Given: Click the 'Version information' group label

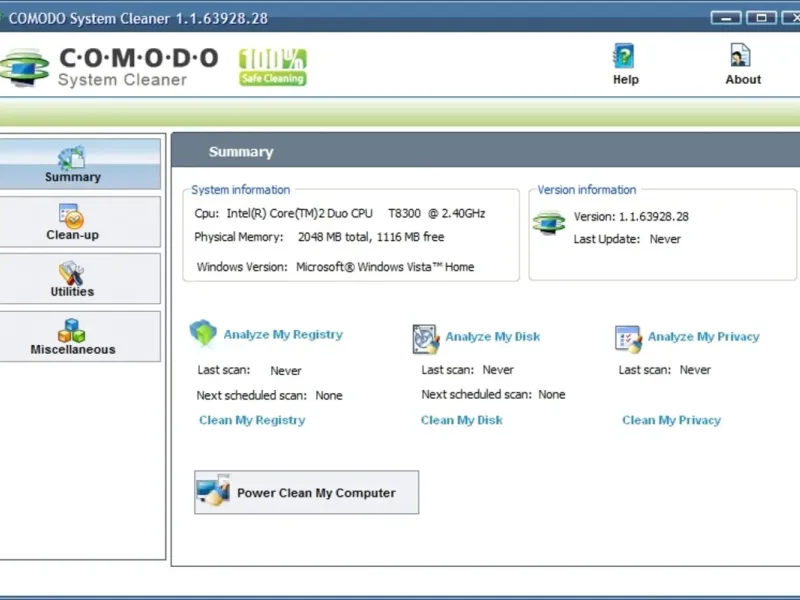Looking at the screenshot, I should pyautogui.click(x=587, y=190).
